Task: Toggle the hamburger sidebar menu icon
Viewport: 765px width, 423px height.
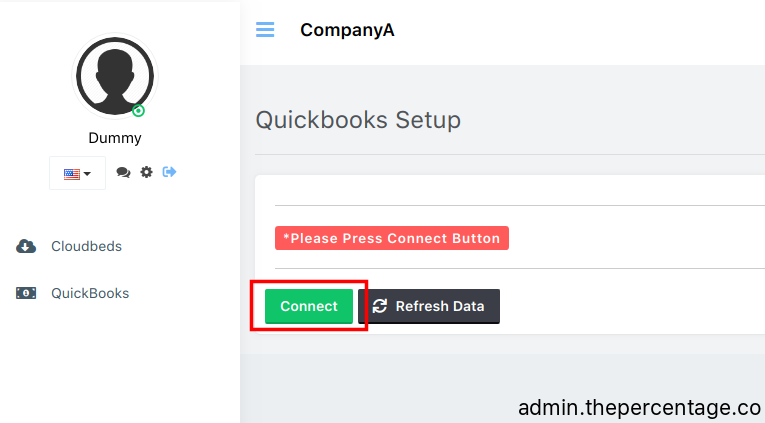Action: (265, 30)
